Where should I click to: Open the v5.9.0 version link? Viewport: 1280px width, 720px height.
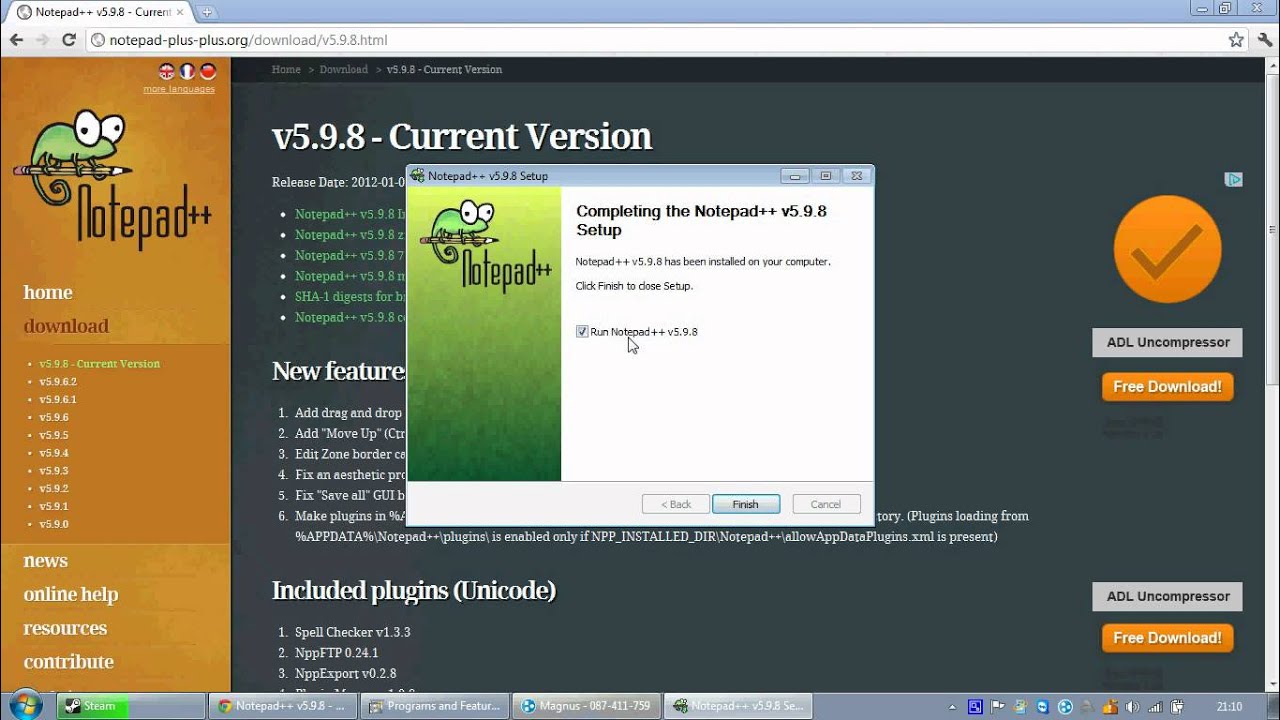[54, 524]
